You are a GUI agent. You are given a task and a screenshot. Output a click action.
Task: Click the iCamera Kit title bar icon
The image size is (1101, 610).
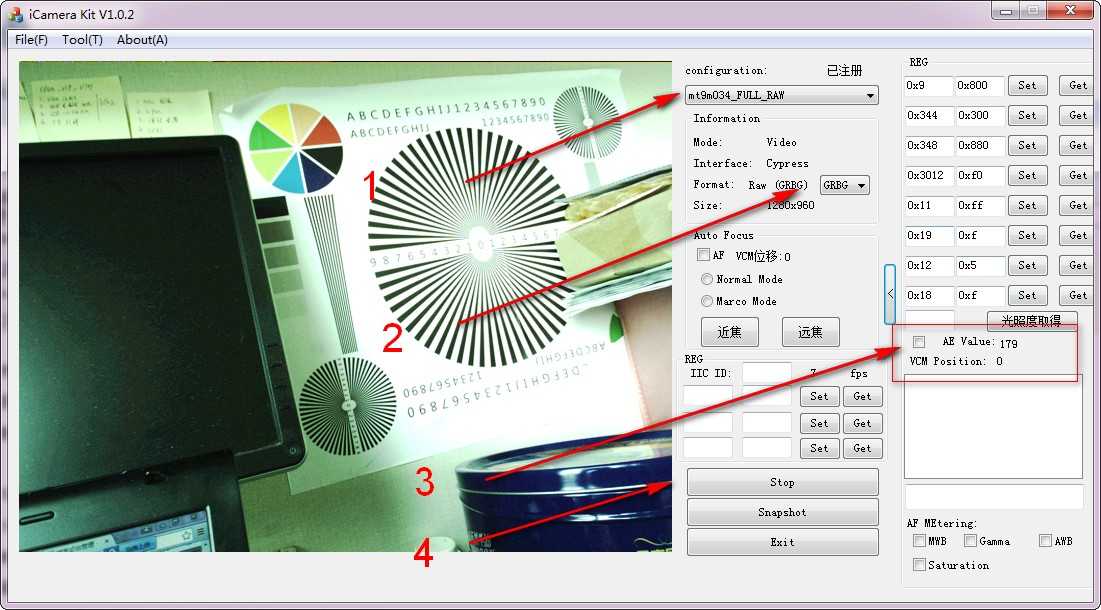click(x=15, y=14)
